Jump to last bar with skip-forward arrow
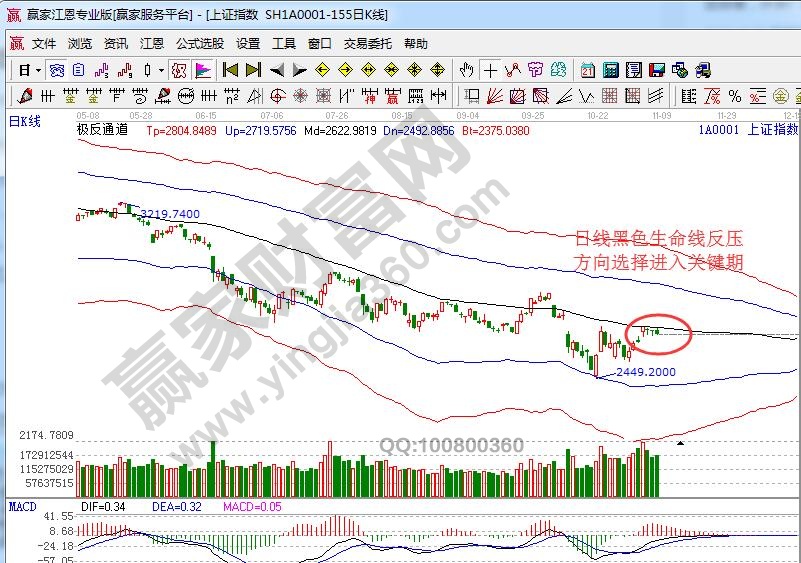801x563 pixels. coord(253,70)
